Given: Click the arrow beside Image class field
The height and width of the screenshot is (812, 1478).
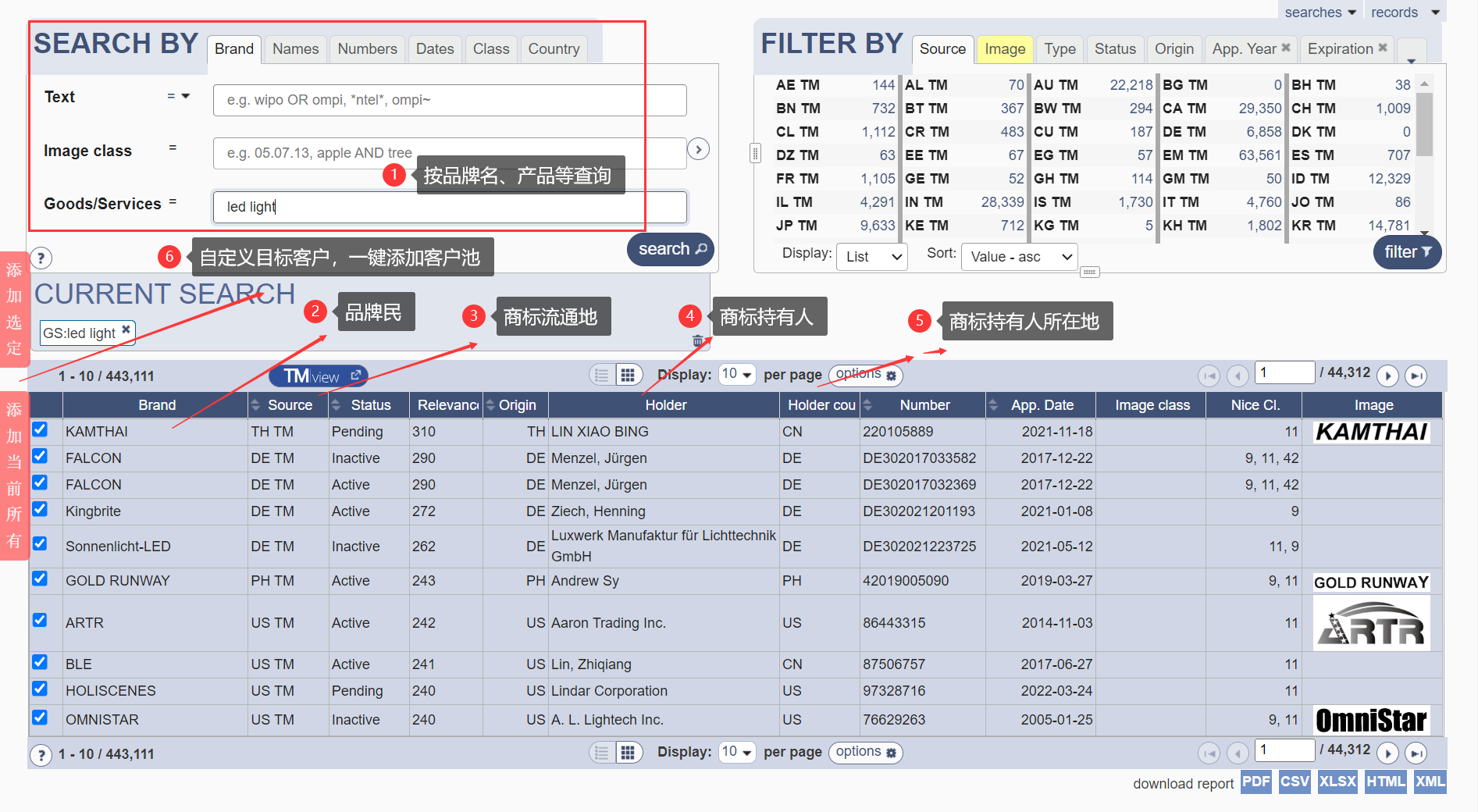Looking at the screenshot, I should 698,149.
